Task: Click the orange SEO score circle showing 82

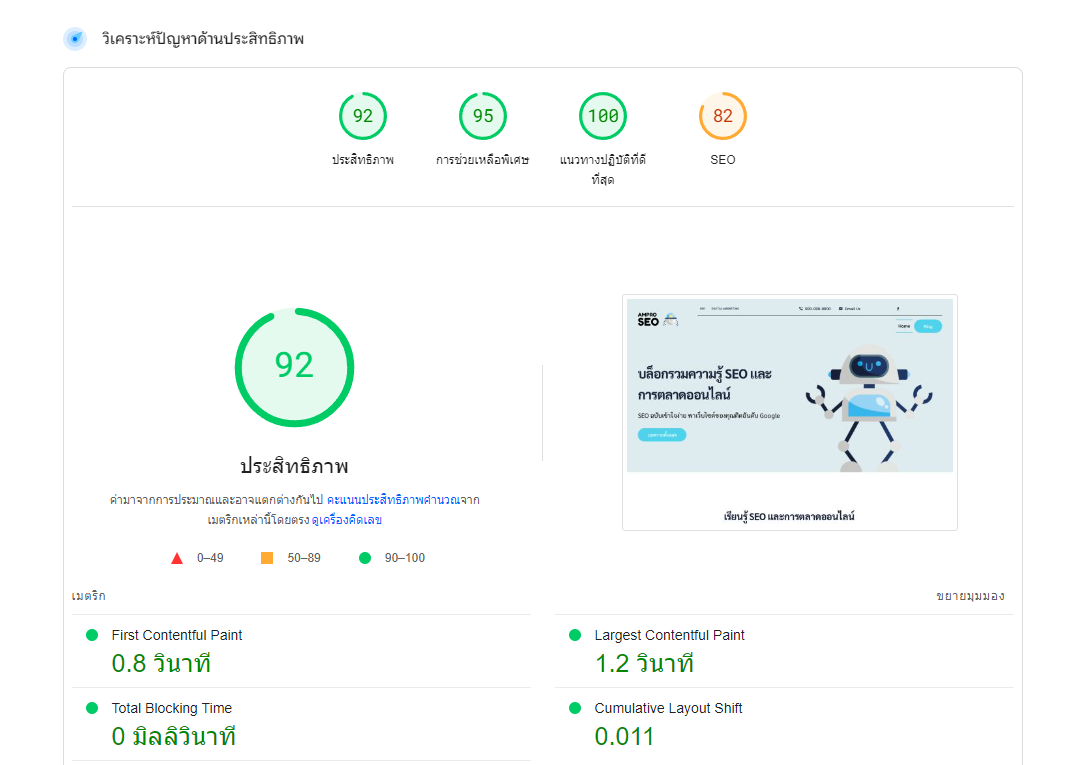Action: coord(723,116)
